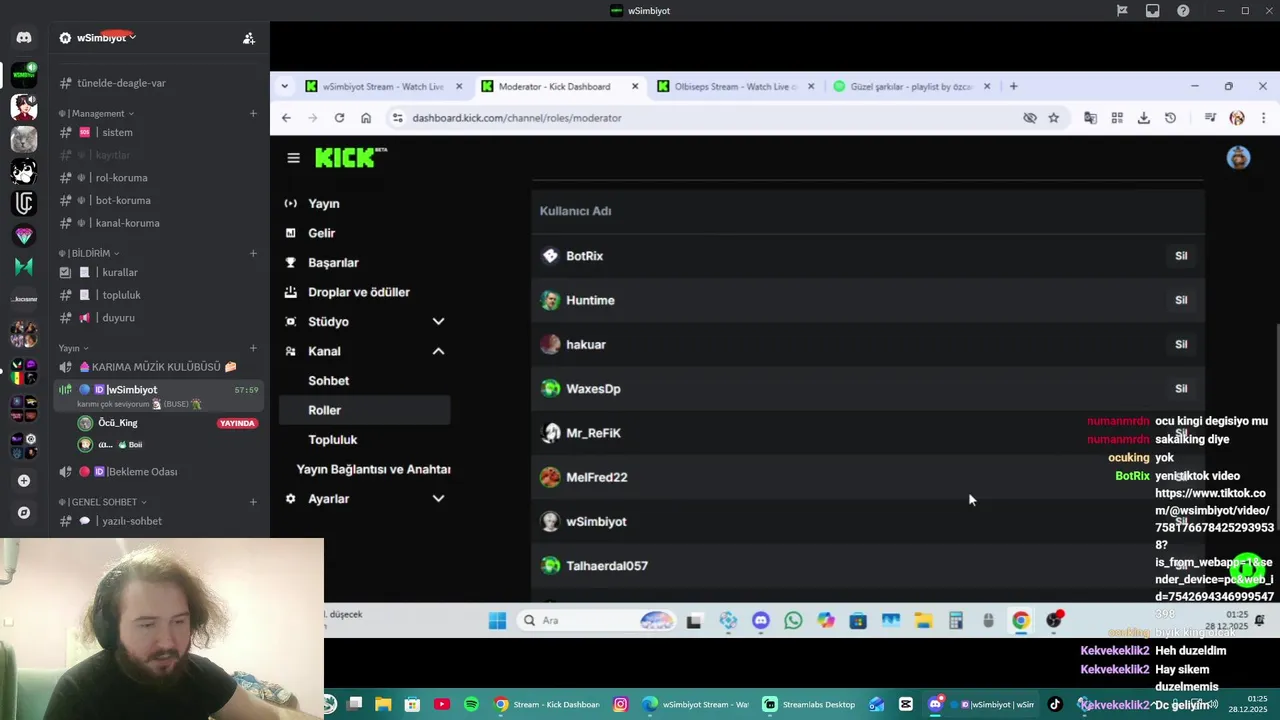Switch to Güzel şarkılar playlist tab
1280x720 pixels.
[912, 87]
